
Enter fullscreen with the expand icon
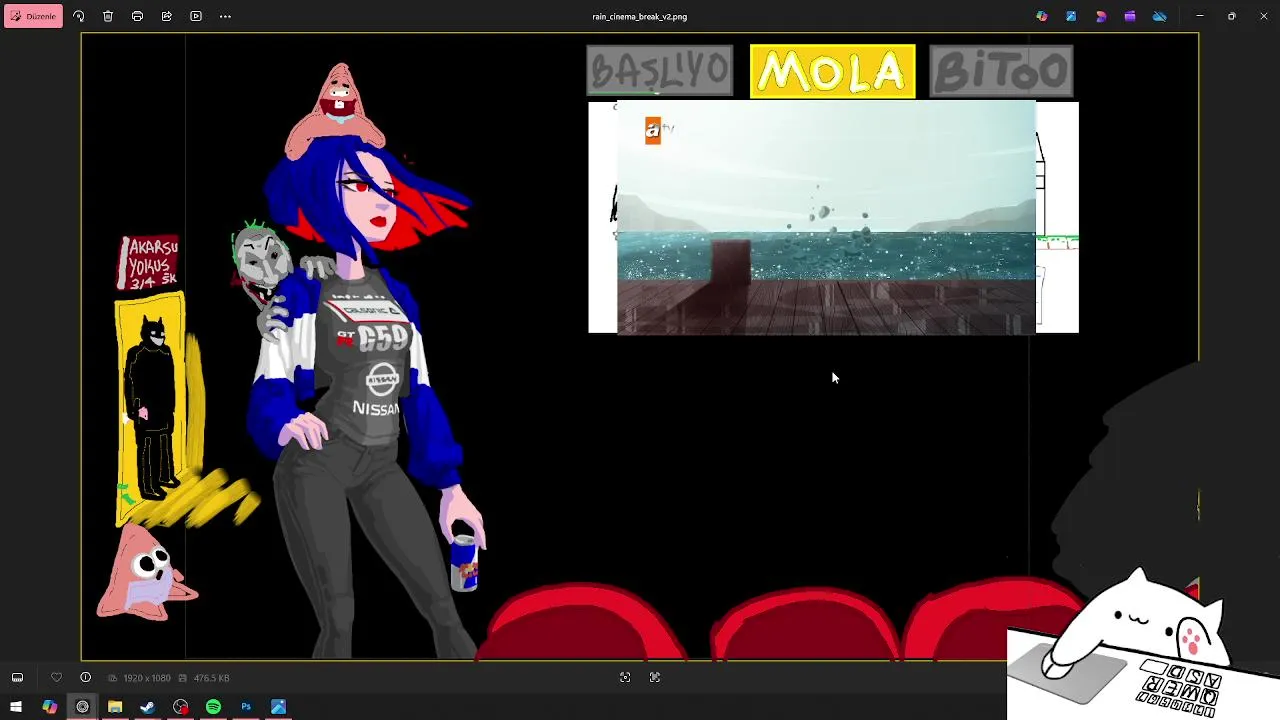tap(655, 677)
